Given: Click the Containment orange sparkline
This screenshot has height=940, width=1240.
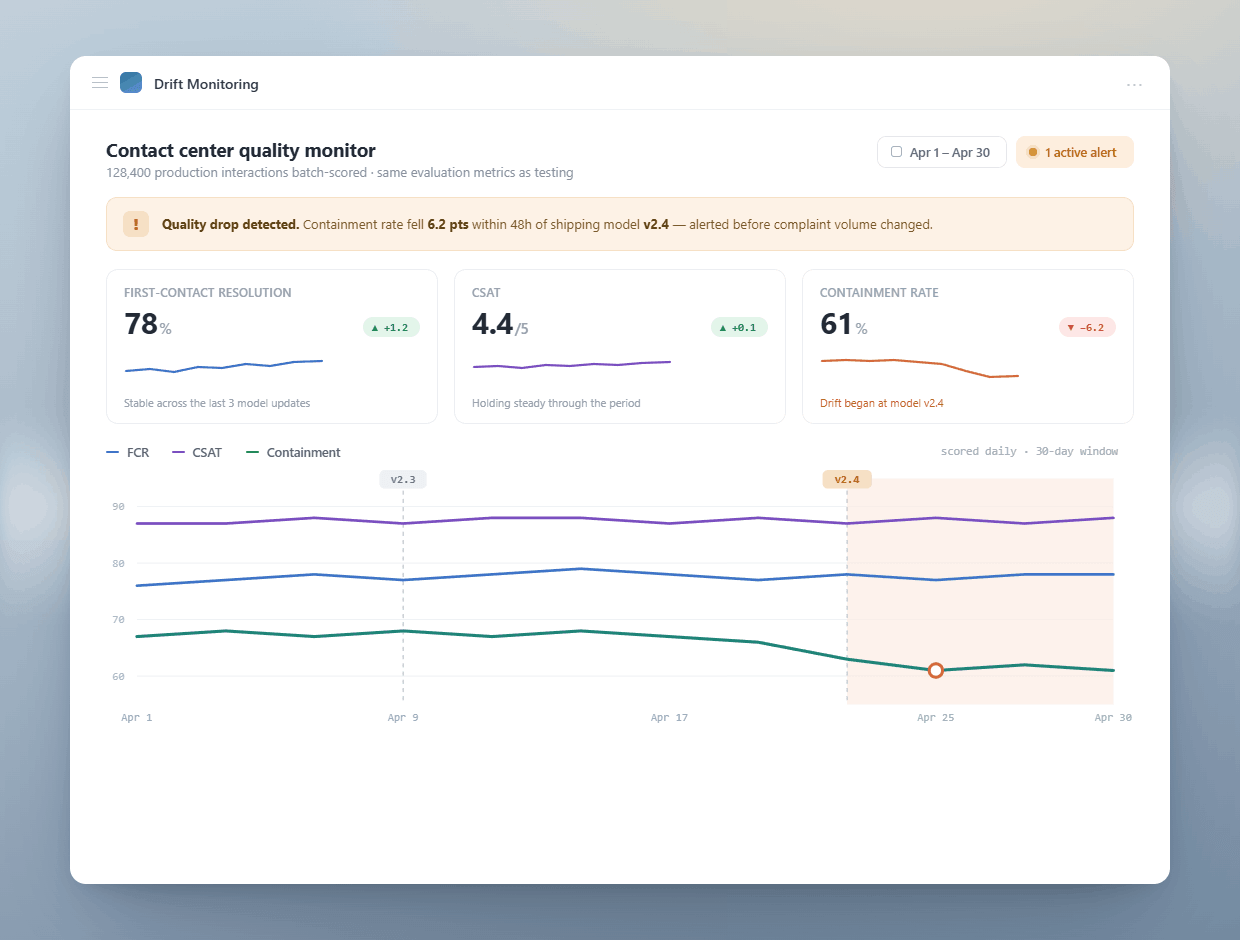Looking at the screenshot, I should click(920, 368).
